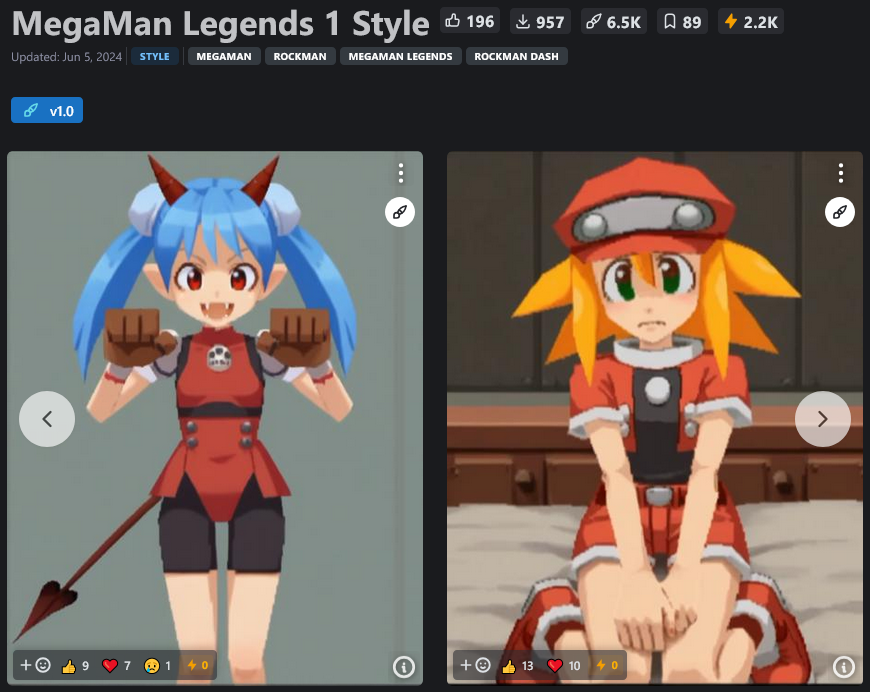Open the STYLE category tag
This screenshot has width=870, height=692.
click(155, 56)
